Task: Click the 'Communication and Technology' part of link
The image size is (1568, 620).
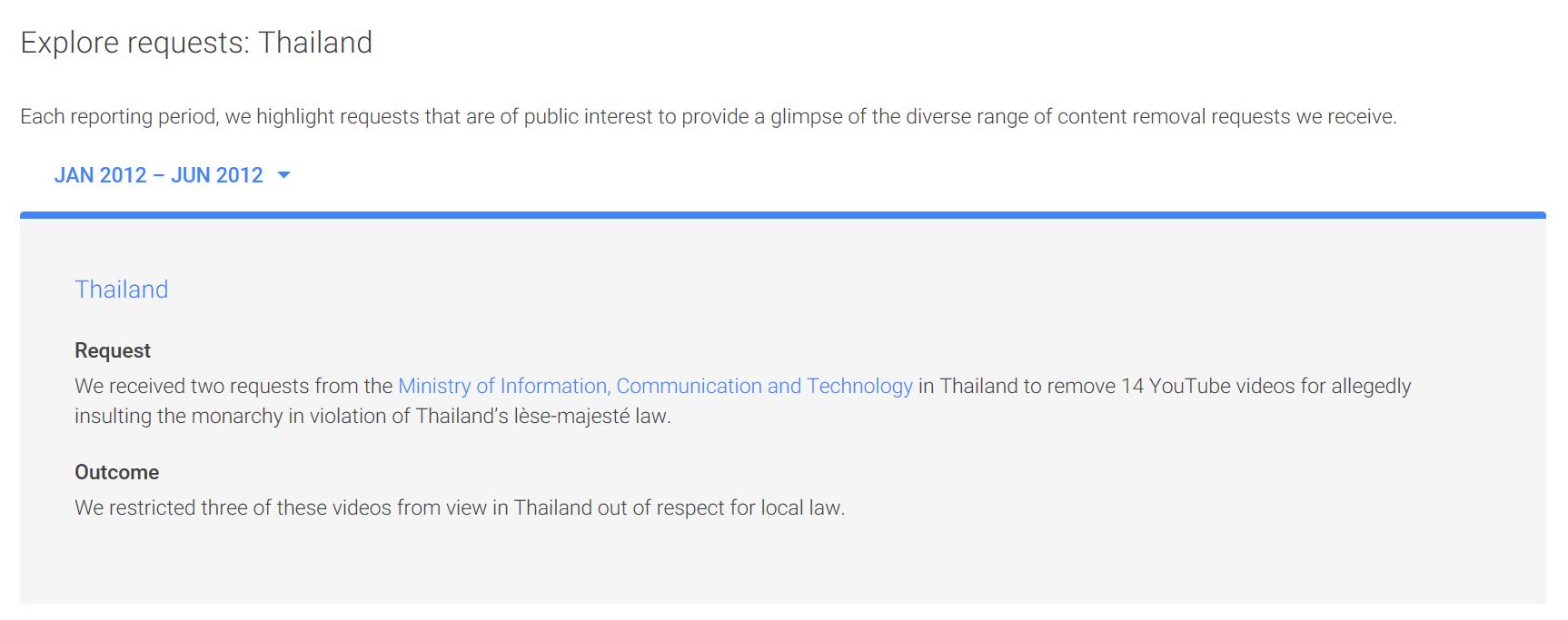Action: pyautogui.click(x=764, y=386)
